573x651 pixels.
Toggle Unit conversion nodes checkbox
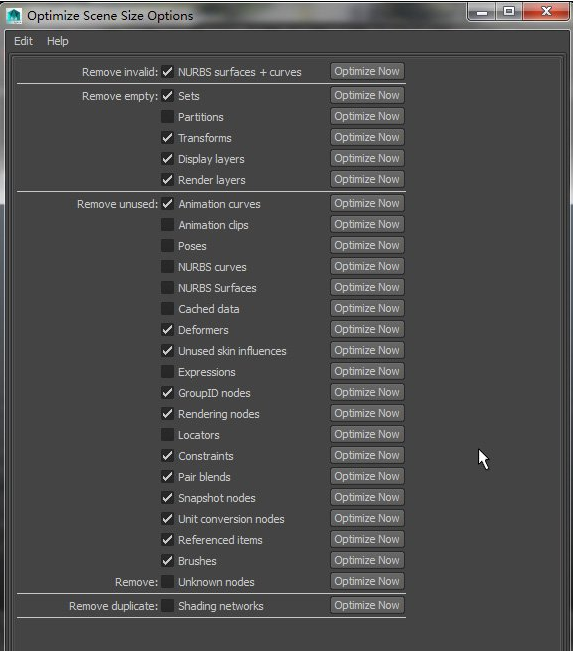(167, 519)
